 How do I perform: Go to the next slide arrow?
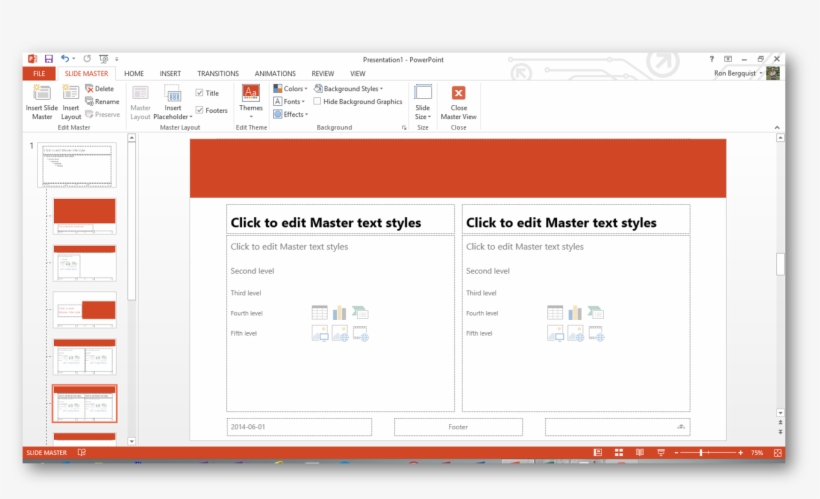[x=780, y=432]
